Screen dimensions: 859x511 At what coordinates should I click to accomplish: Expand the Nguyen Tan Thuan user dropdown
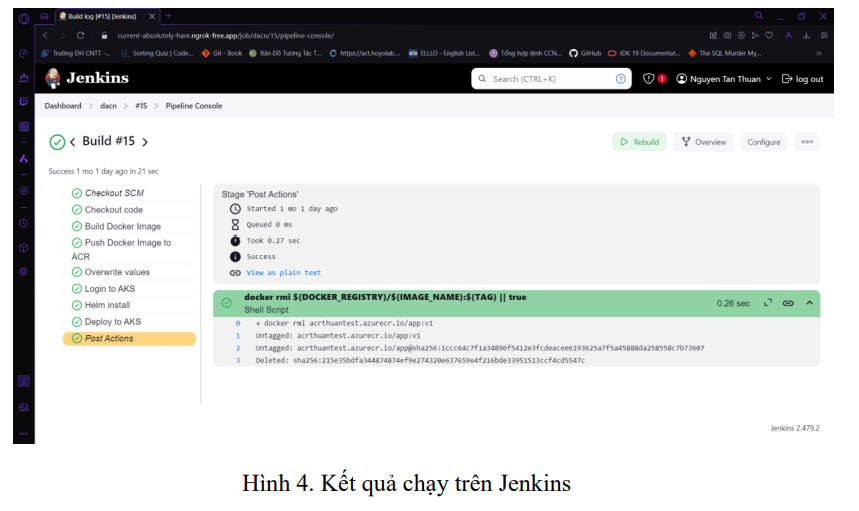[768, 79]
